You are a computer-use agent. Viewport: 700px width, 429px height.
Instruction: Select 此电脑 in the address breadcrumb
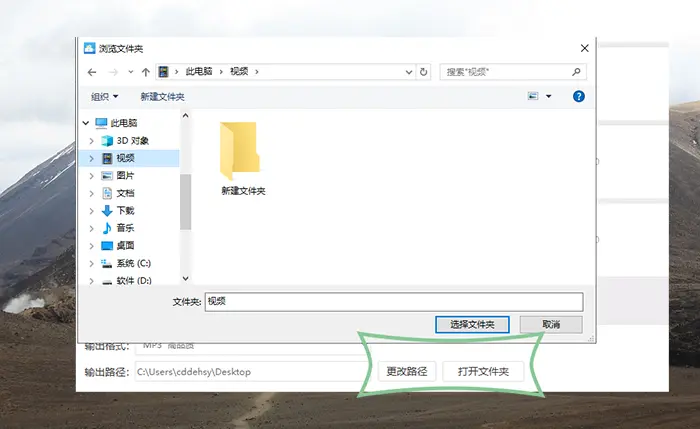click(x=199, y=71)
